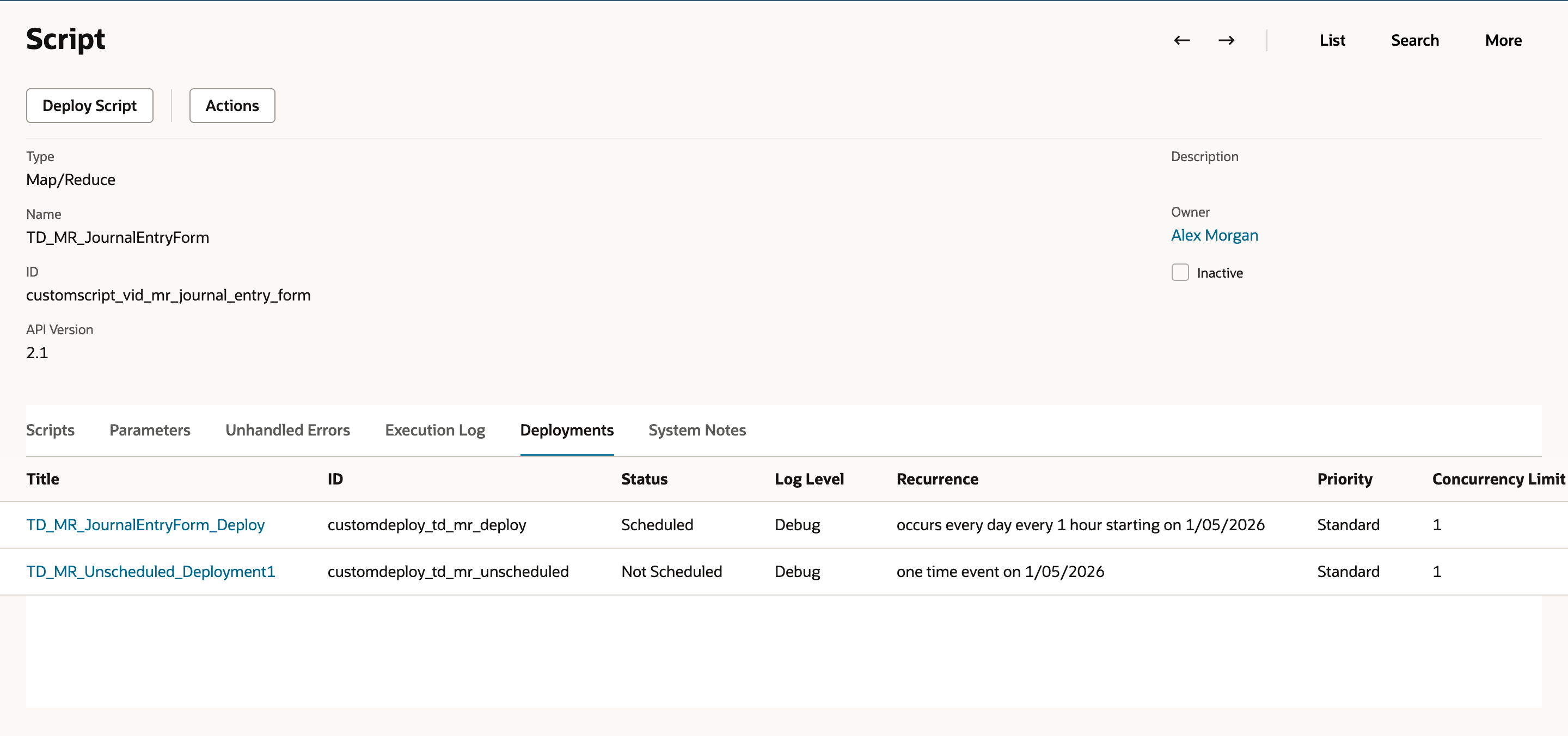Click Standard priority in JournalEntryForm_Deploy row

click(1347, 525)
